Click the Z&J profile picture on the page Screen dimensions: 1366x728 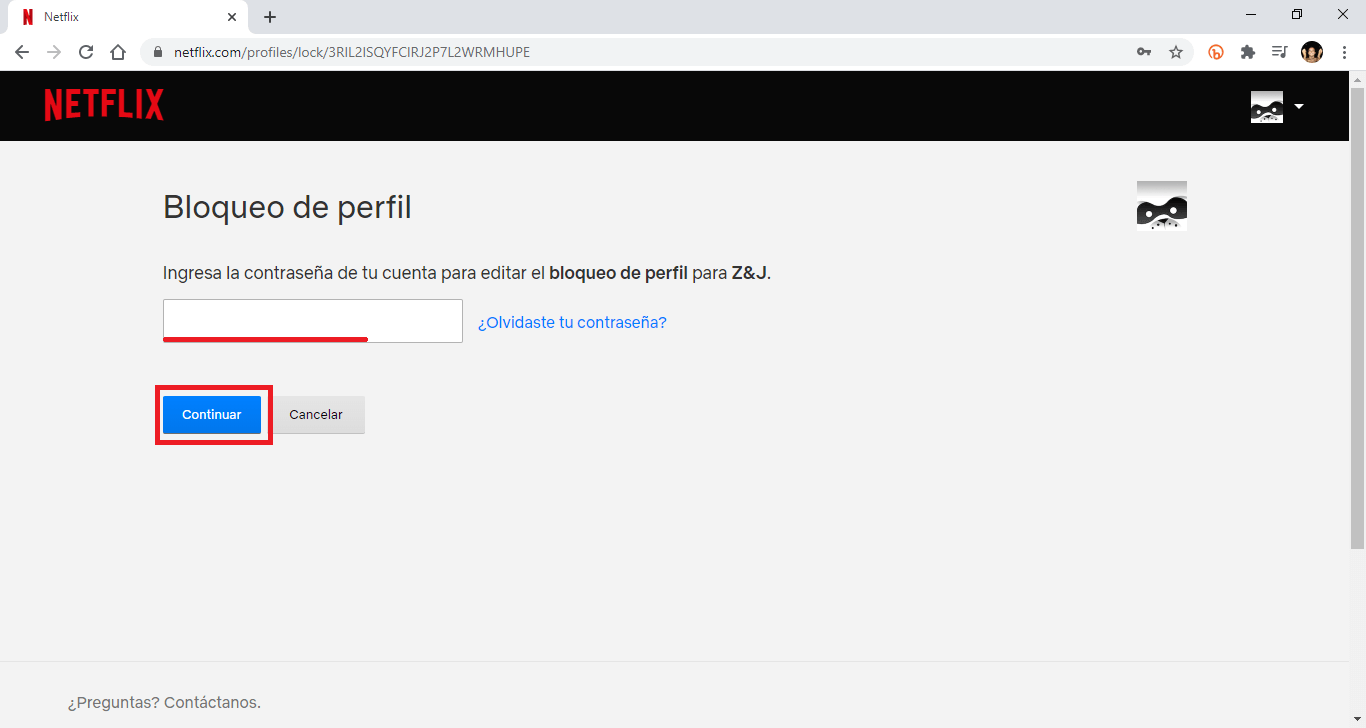(x=1162, y=206)
